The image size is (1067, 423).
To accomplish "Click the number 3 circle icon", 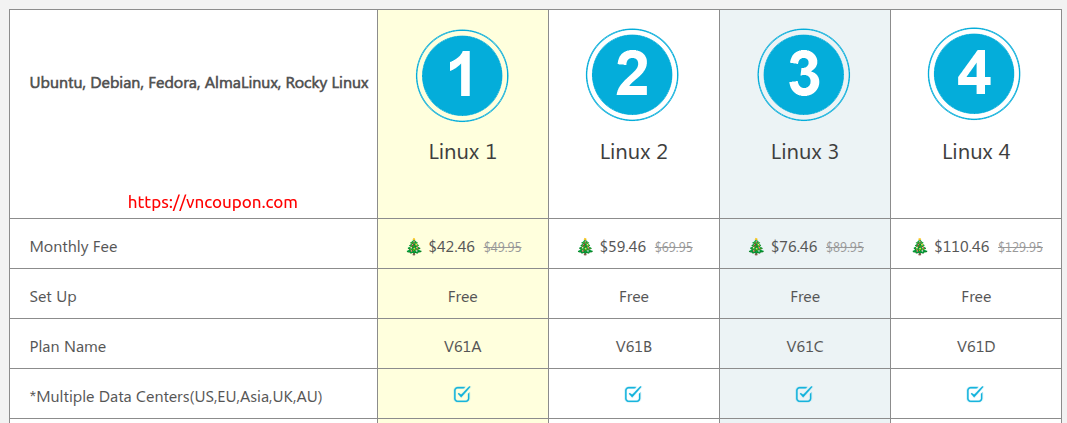I will point(804,75).
